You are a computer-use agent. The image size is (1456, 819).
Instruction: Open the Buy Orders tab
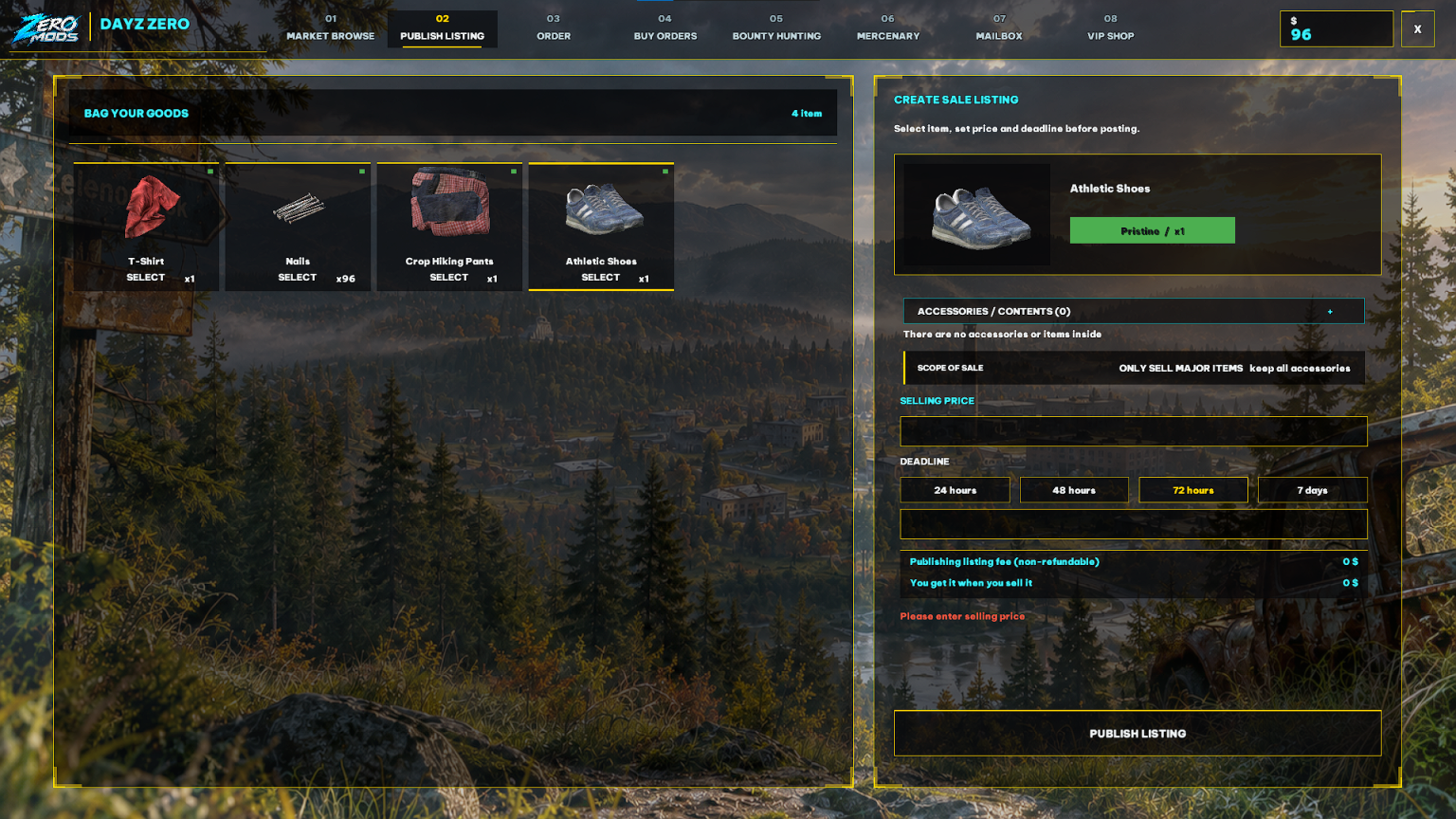click(665, 28)
